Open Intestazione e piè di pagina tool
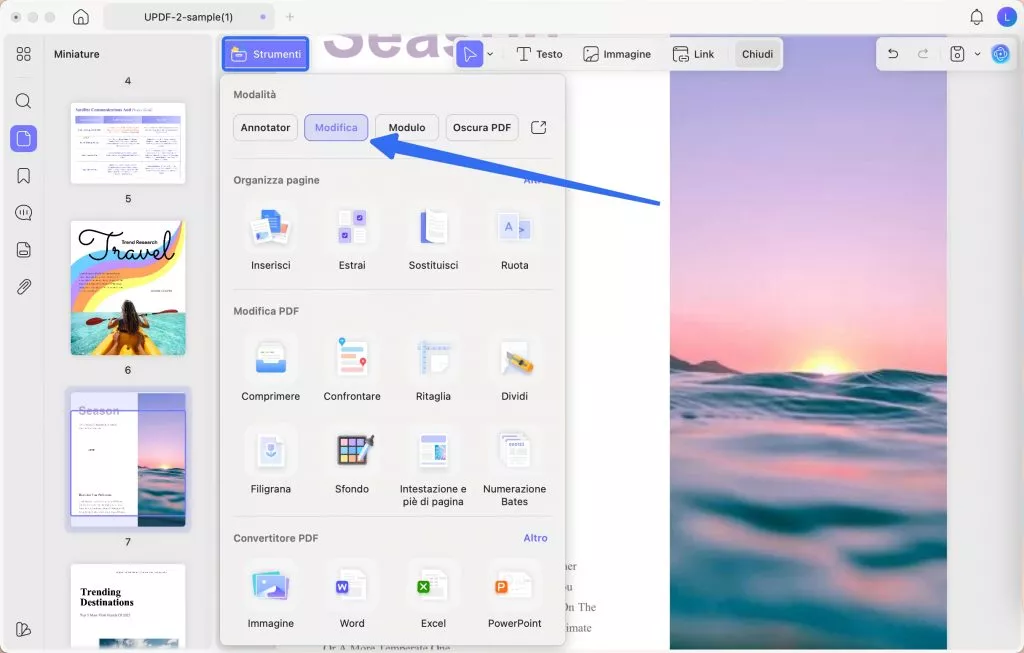Screen dimensions: 1024x653 433,468
